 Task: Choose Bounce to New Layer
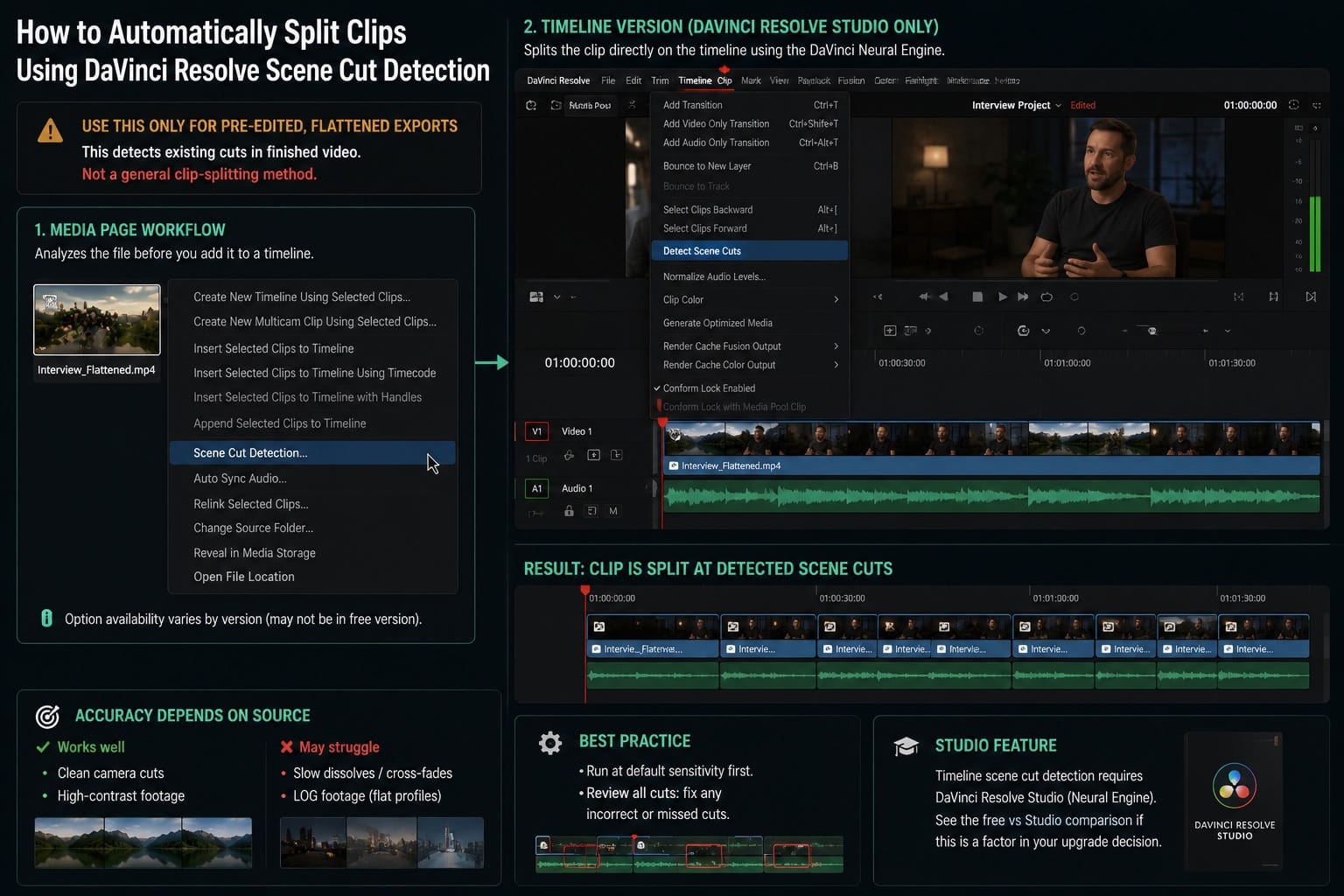[x=750, y=166]
